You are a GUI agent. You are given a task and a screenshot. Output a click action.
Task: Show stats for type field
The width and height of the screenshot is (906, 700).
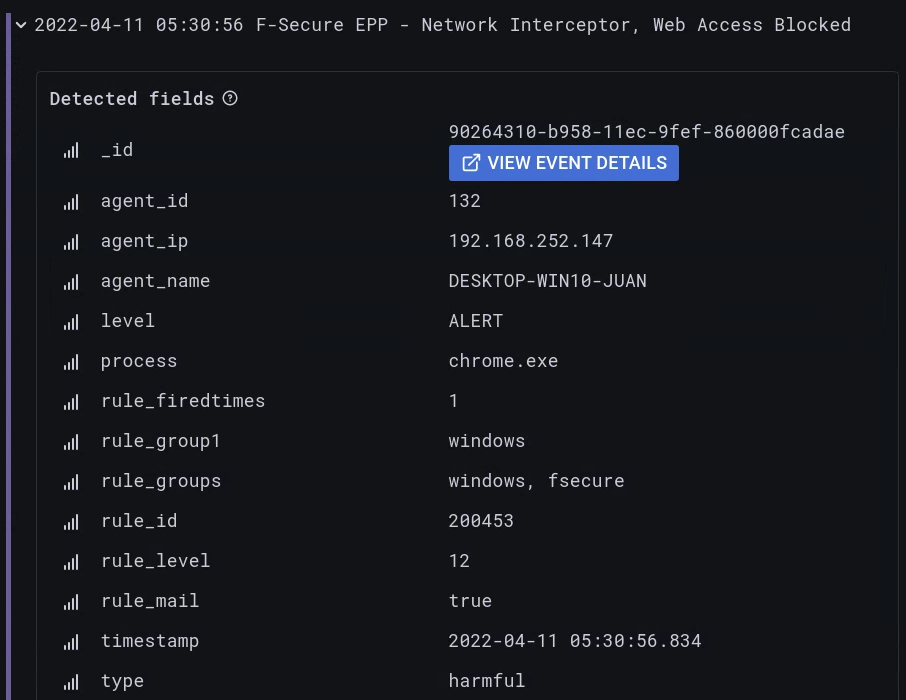(x=71, y=682)
